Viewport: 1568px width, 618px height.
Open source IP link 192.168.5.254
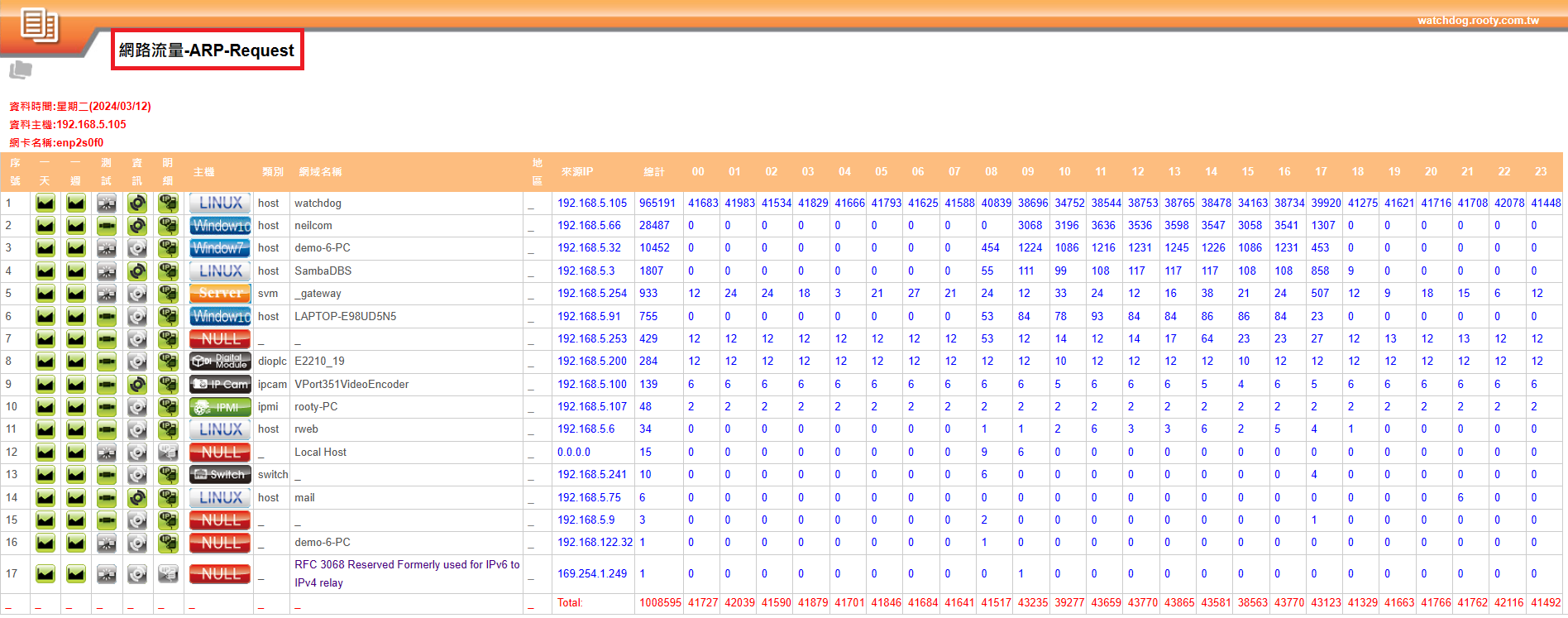point(592,294)
